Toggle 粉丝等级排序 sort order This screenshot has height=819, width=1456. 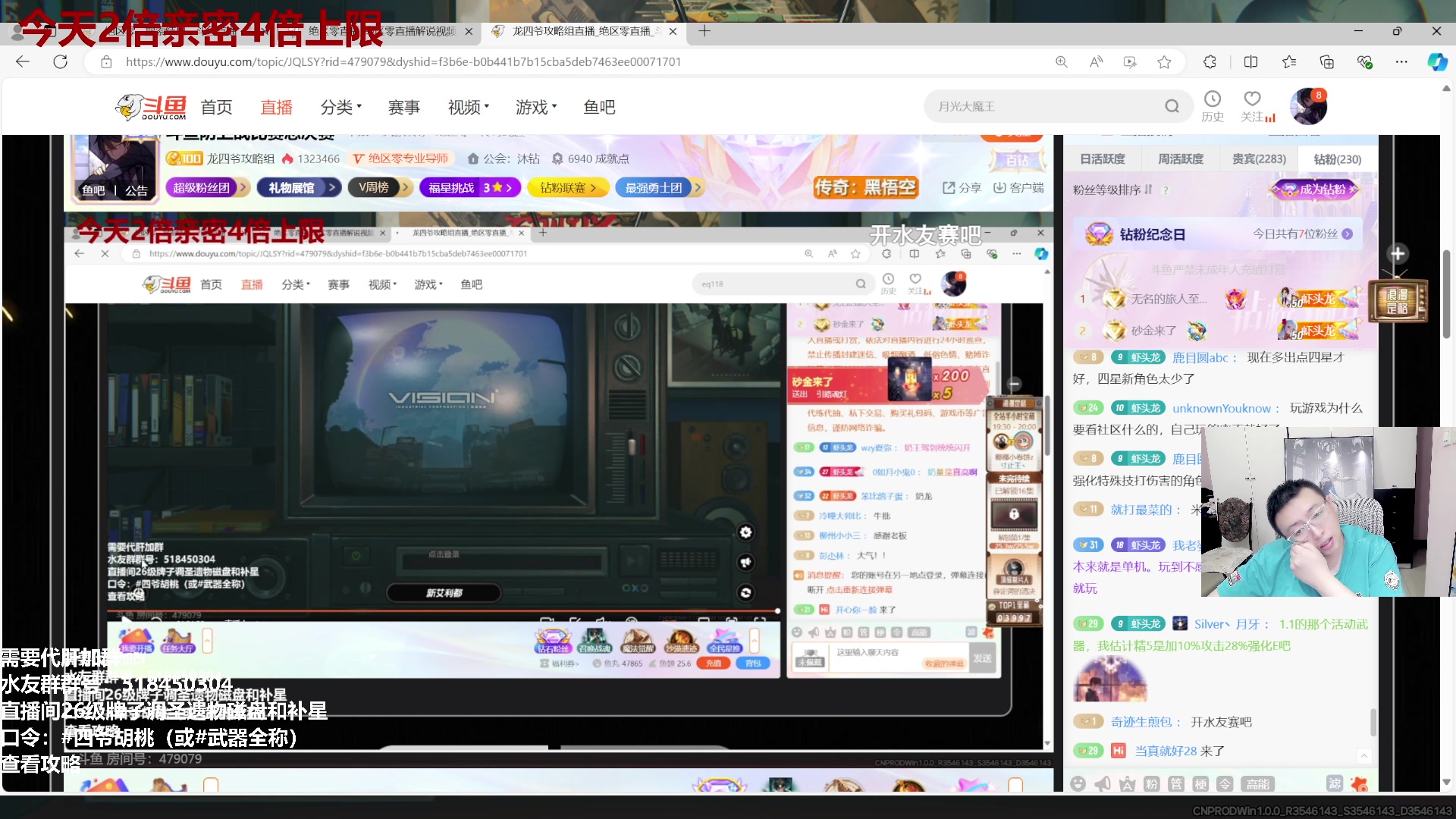point(1112,190)
